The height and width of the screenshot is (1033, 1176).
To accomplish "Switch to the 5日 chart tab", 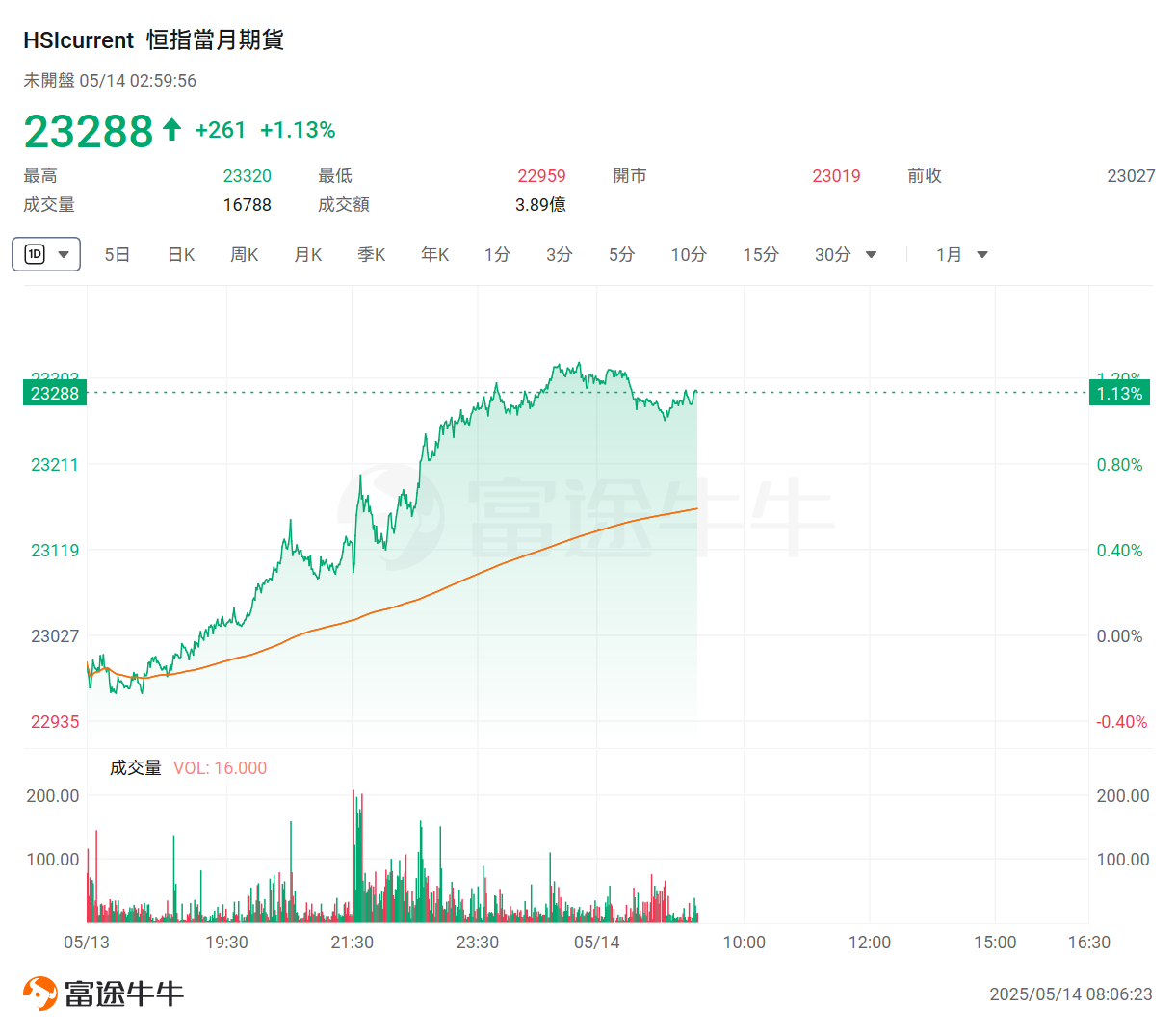I will click(x=117, y=255).
